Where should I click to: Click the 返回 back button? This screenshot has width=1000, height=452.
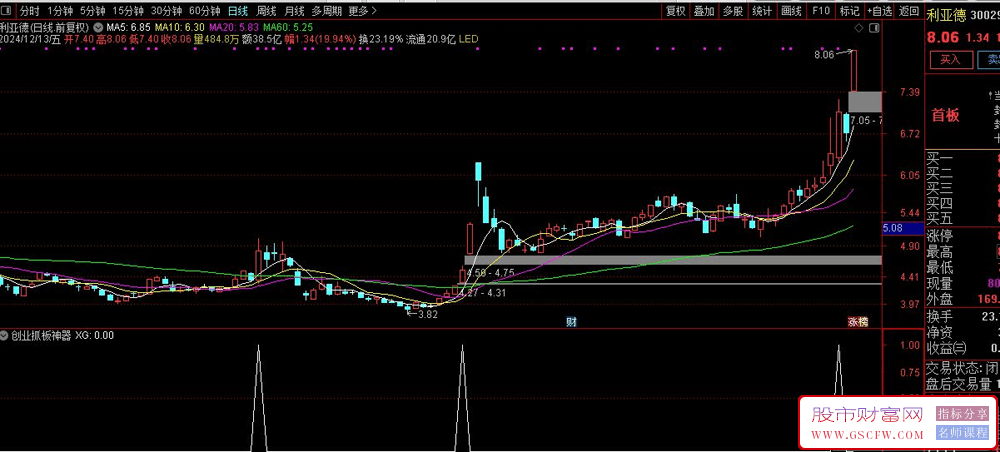(x=908, y=11)
